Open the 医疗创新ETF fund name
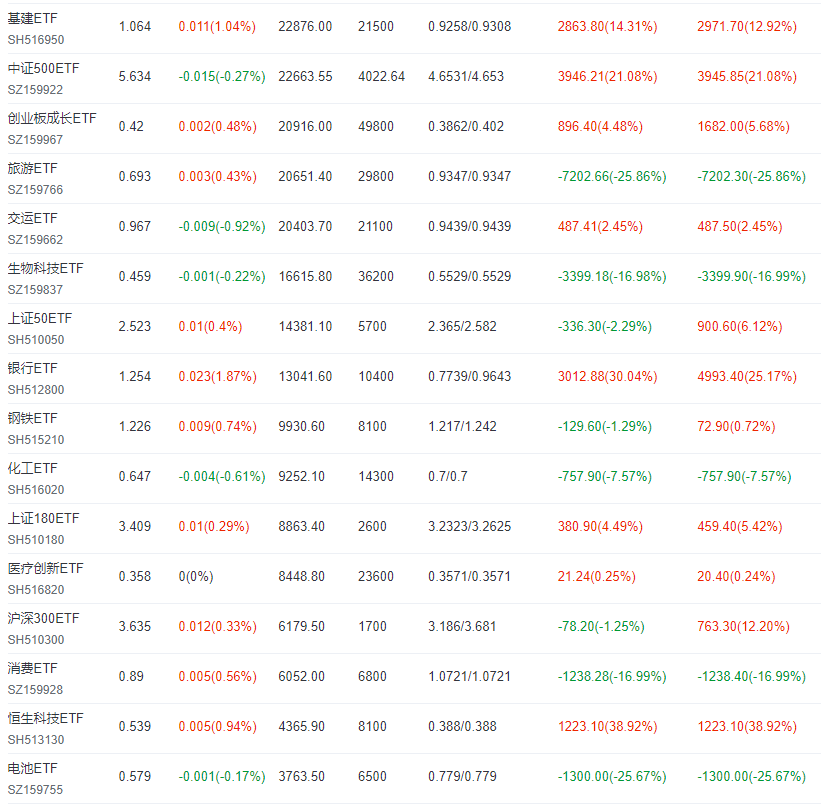821x804 pixels. click(46, 568)
